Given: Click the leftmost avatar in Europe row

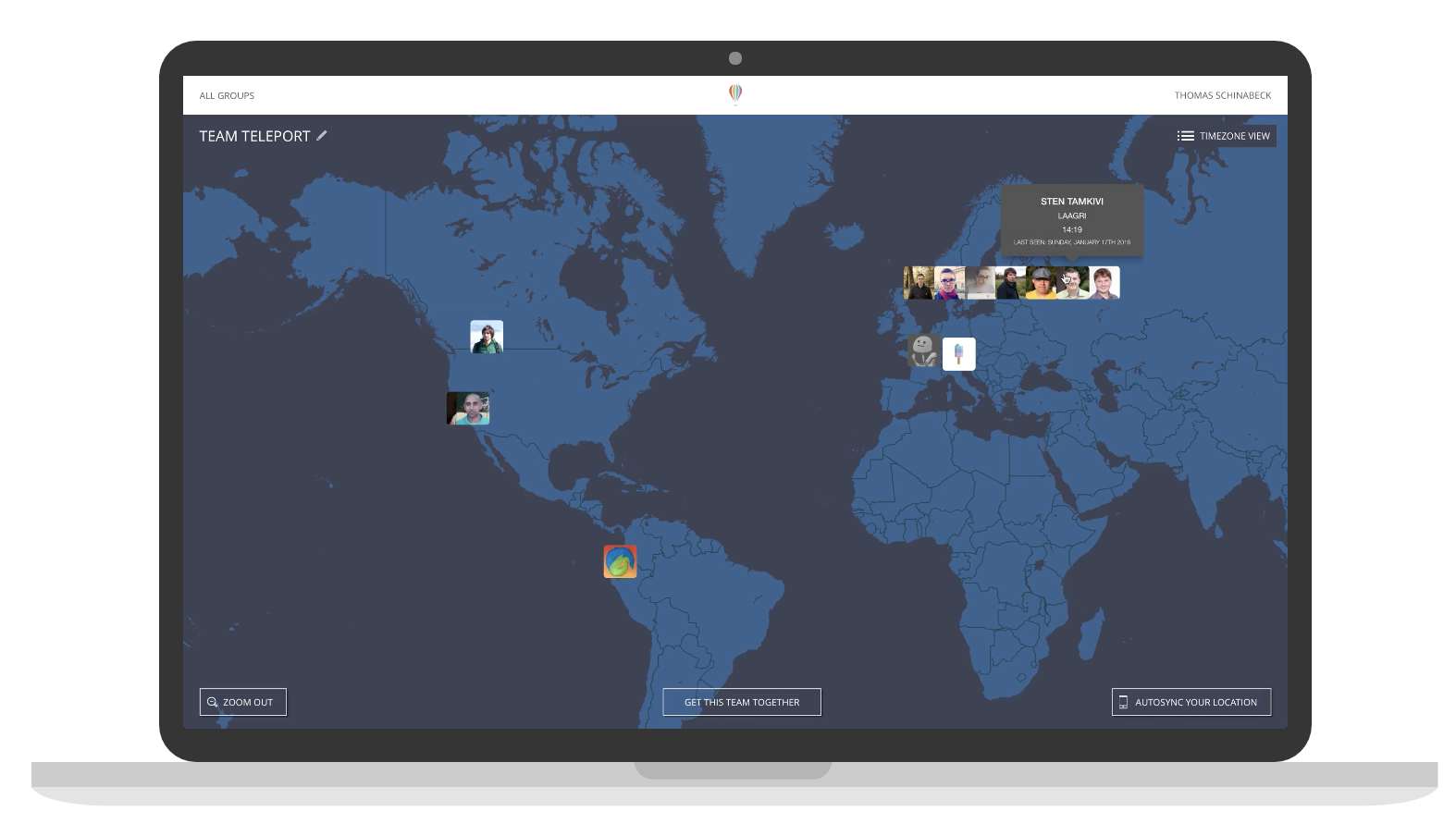Looking at the screenshot, I should coord(919,283).
